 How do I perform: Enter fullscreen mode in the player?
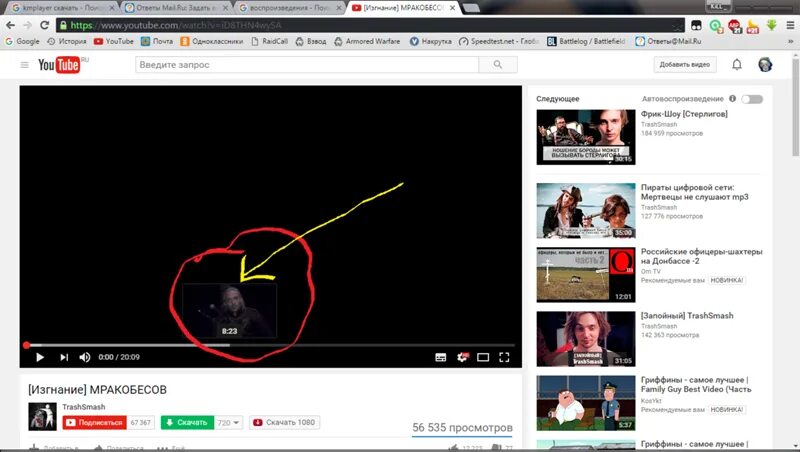click(504, 357)
